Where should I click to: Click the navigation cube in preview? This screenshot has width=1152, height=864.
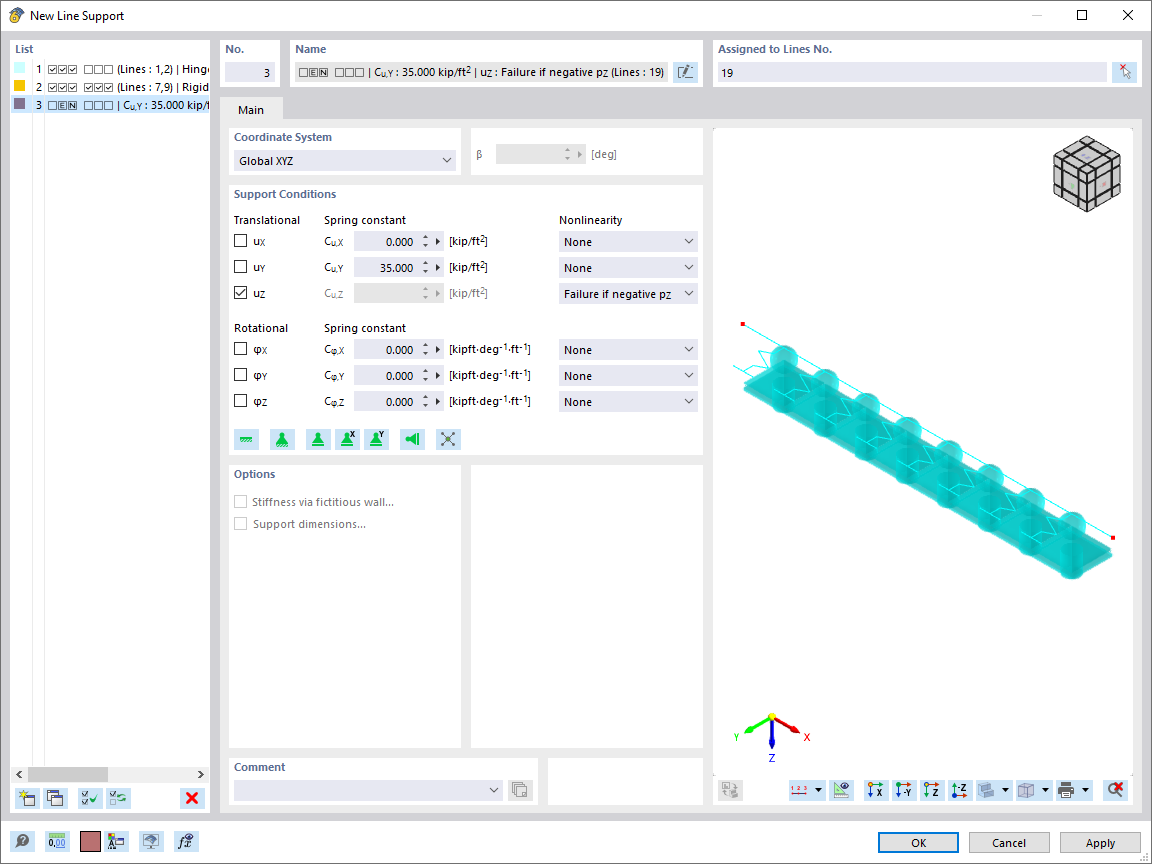coord(1087,173)
